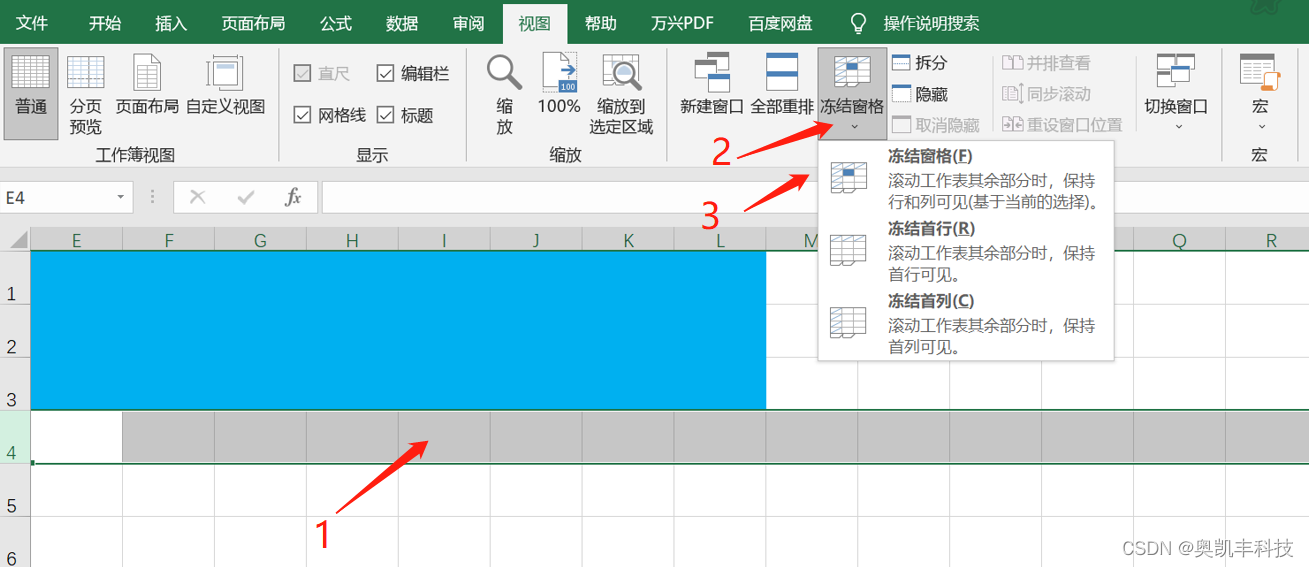
Task: Expand the Freeze Panes dropdown arrow
Action: coord(853,127)
